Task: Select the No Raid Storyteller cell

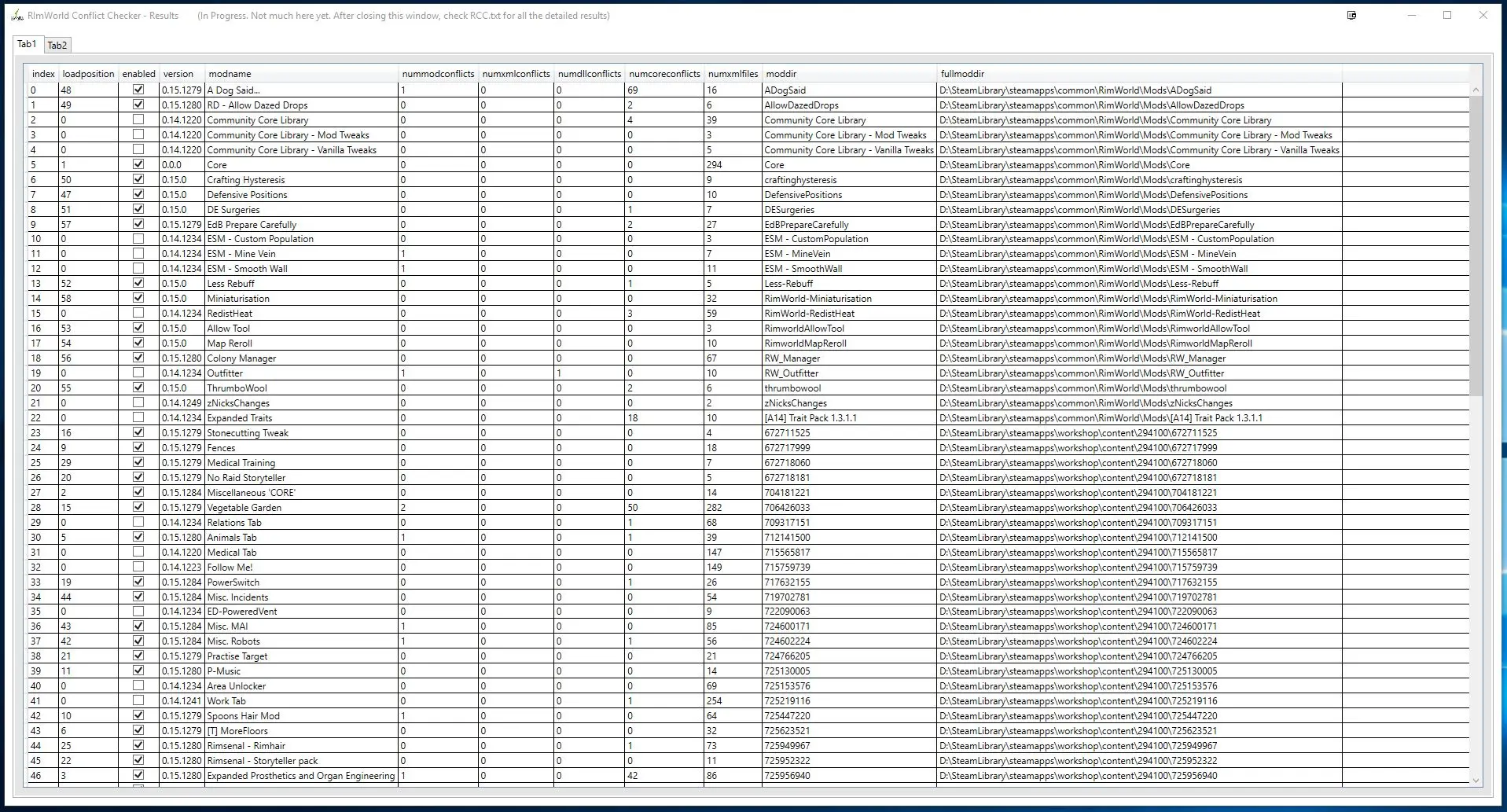Action: pyautogui.click(x=302, y=477)
